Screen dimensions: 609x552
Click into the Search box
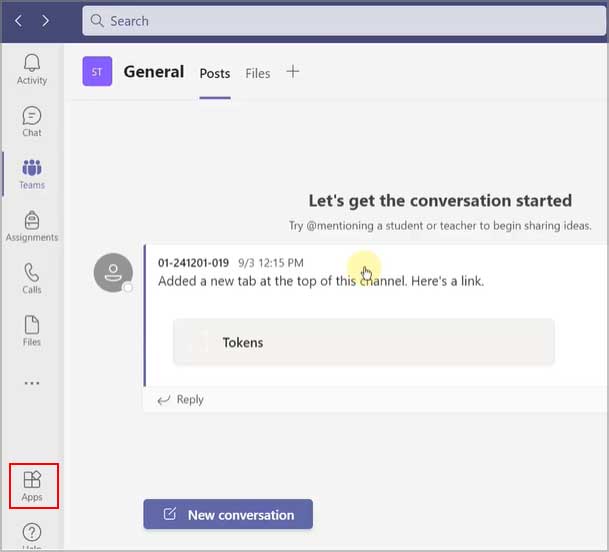click(x=344, y=21)
